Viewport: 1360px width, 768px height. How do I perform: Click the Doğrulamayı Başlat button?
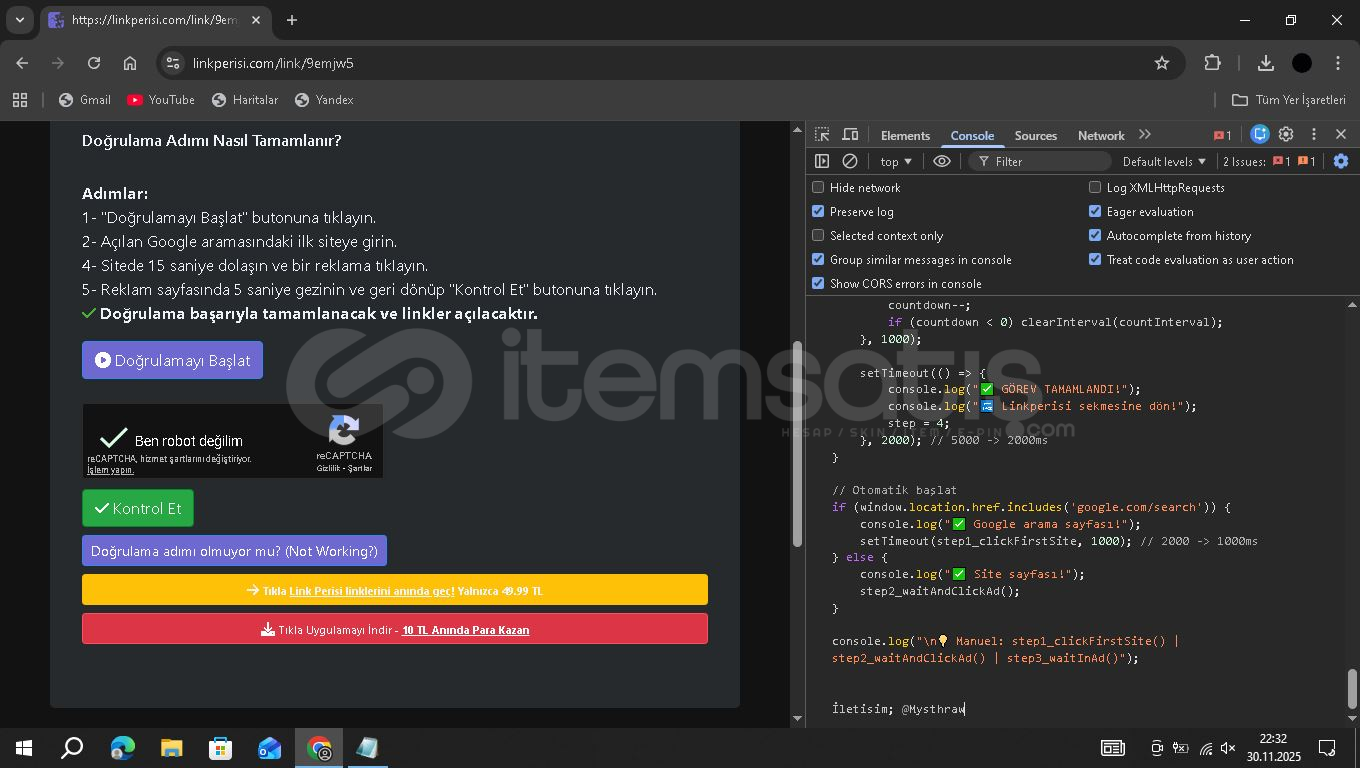click(x=172, y=360)
